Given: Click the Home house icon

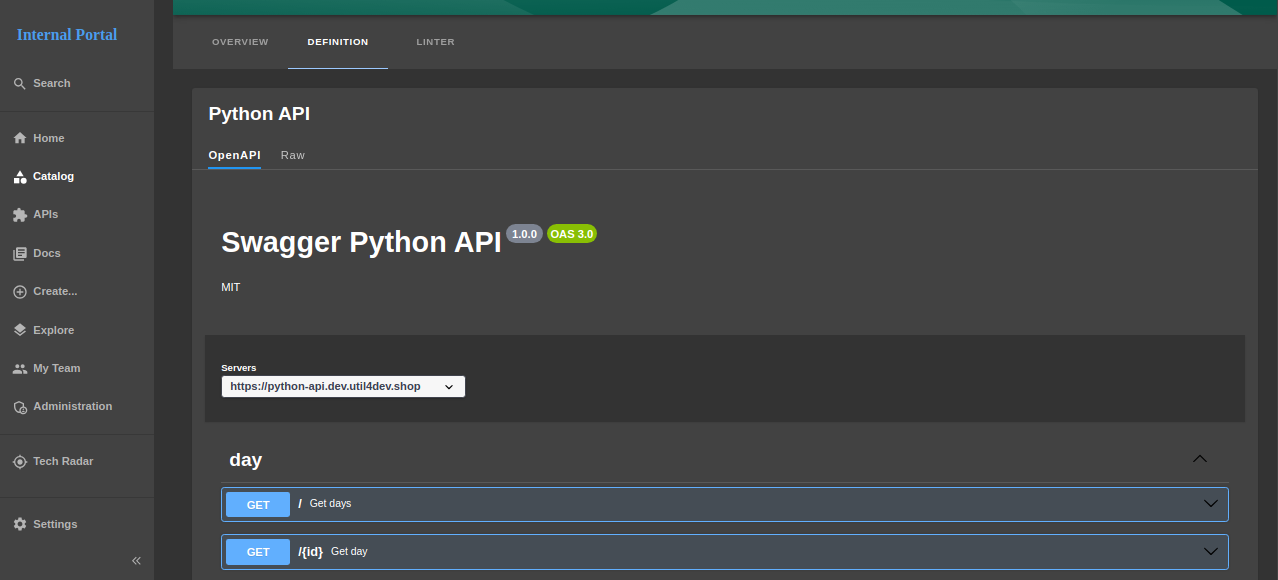Looking at the screenshot, I should tap(19, 139).
